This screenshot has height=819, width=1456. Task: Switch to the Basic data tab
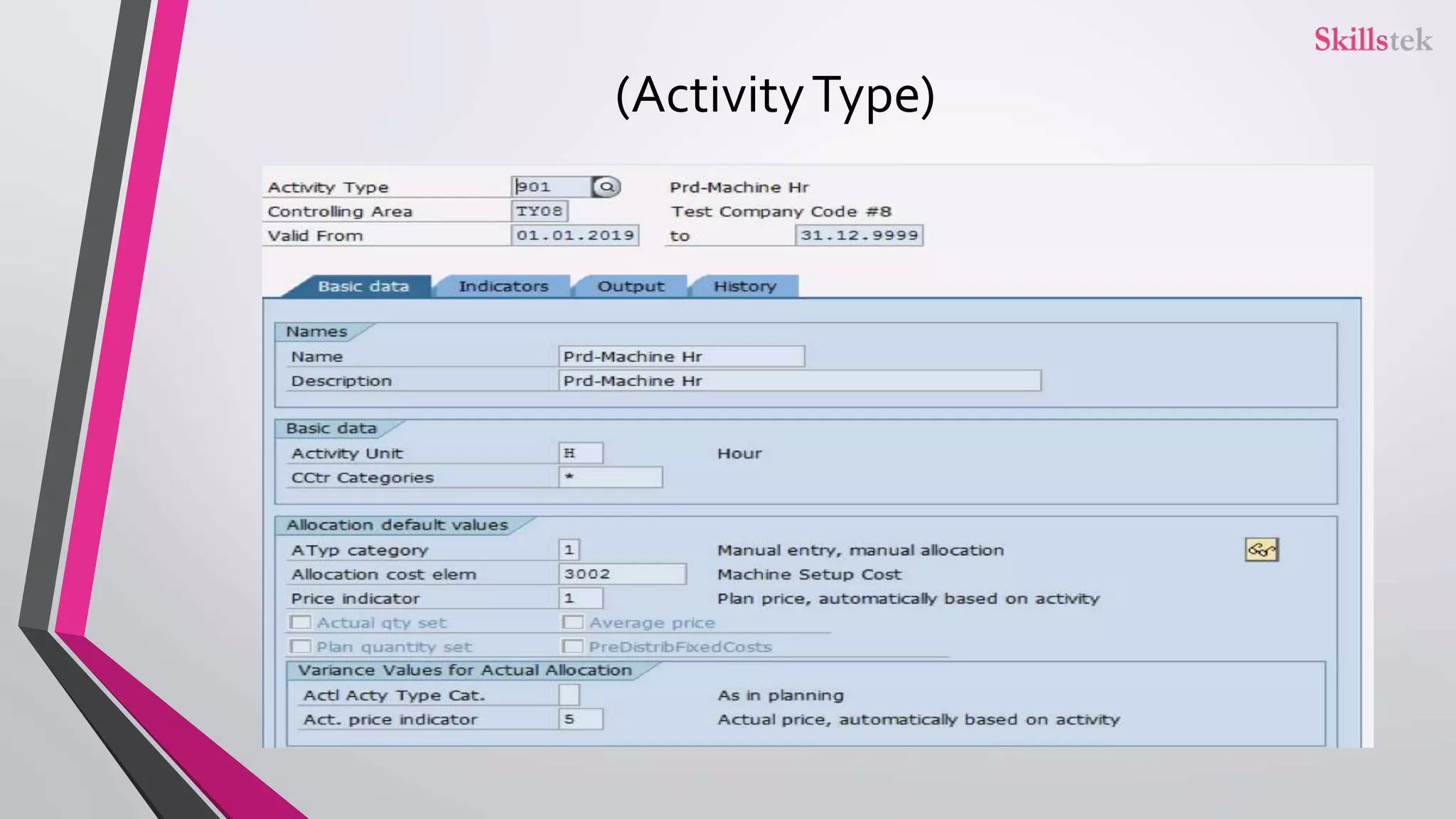(363, 287)
